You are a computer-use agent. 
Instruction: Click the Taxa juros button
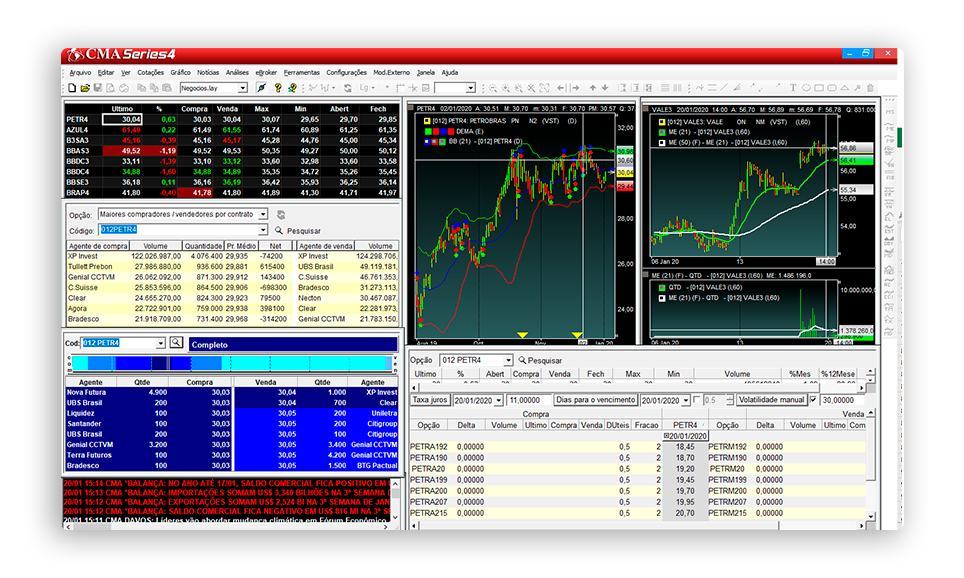(430, 400)
